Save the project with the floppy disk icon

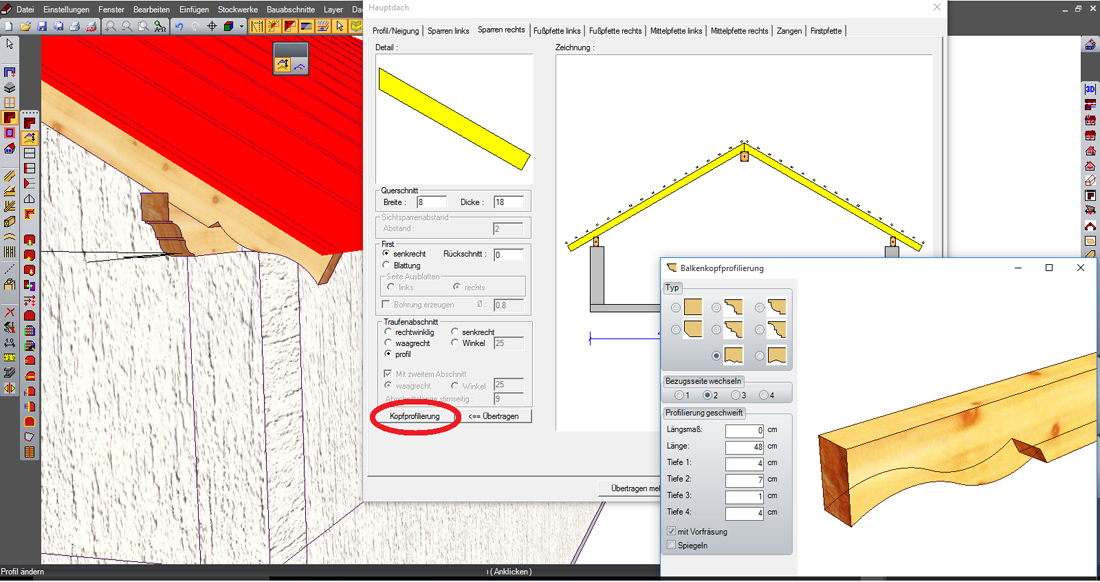pyautogui.click(x=42, y=26)
